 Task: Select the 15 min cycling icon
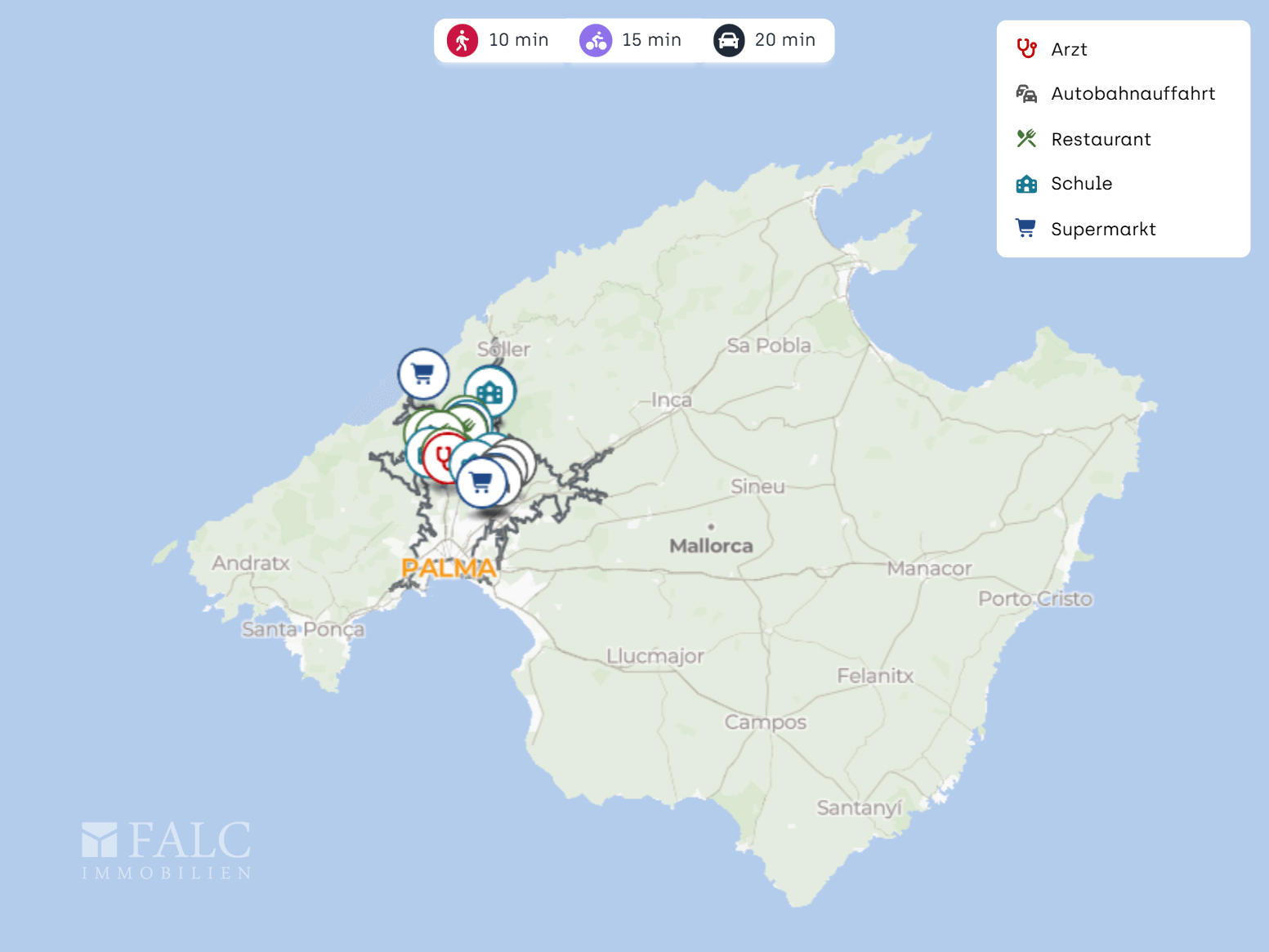596,40
